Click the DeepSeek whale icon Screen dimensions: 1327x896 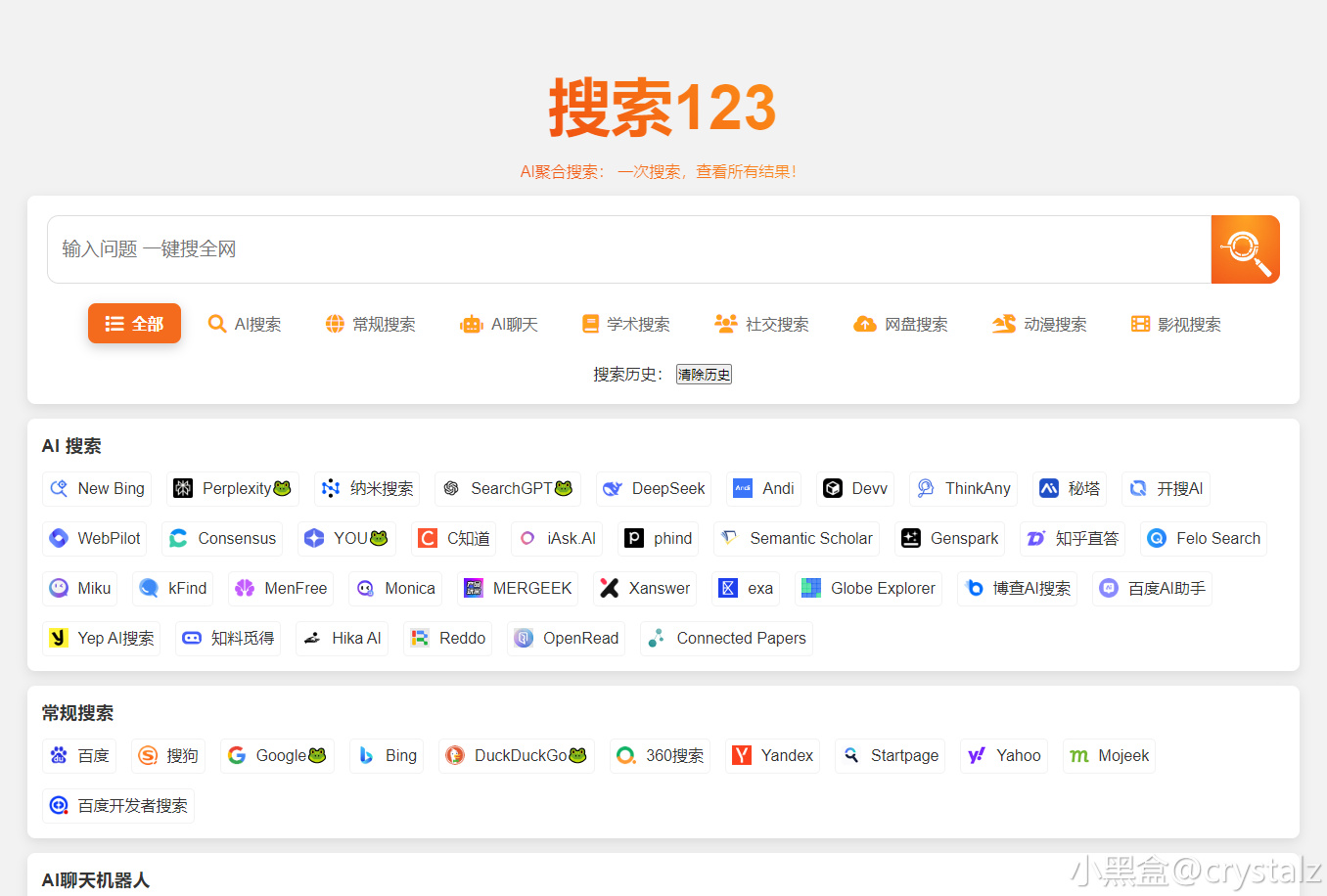[613, 488]
